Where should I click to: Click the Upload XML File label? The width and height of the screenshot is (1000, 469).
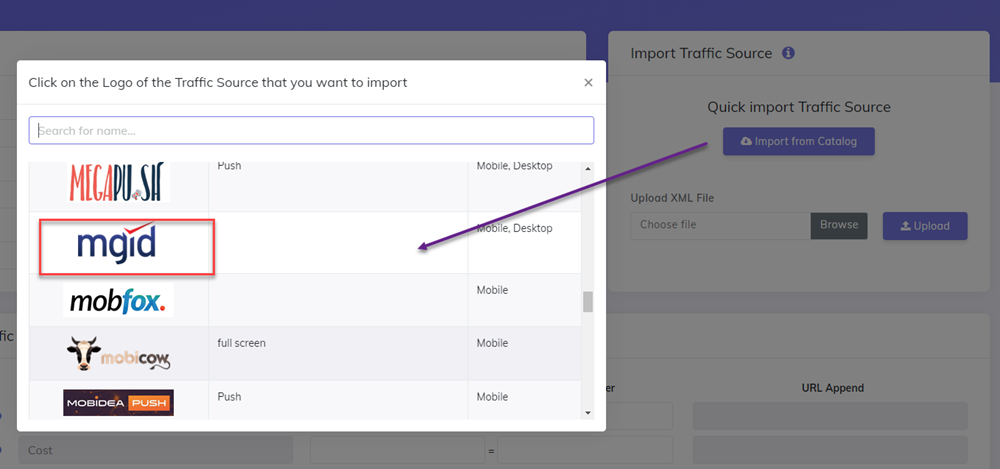click(x=672, y=198)
